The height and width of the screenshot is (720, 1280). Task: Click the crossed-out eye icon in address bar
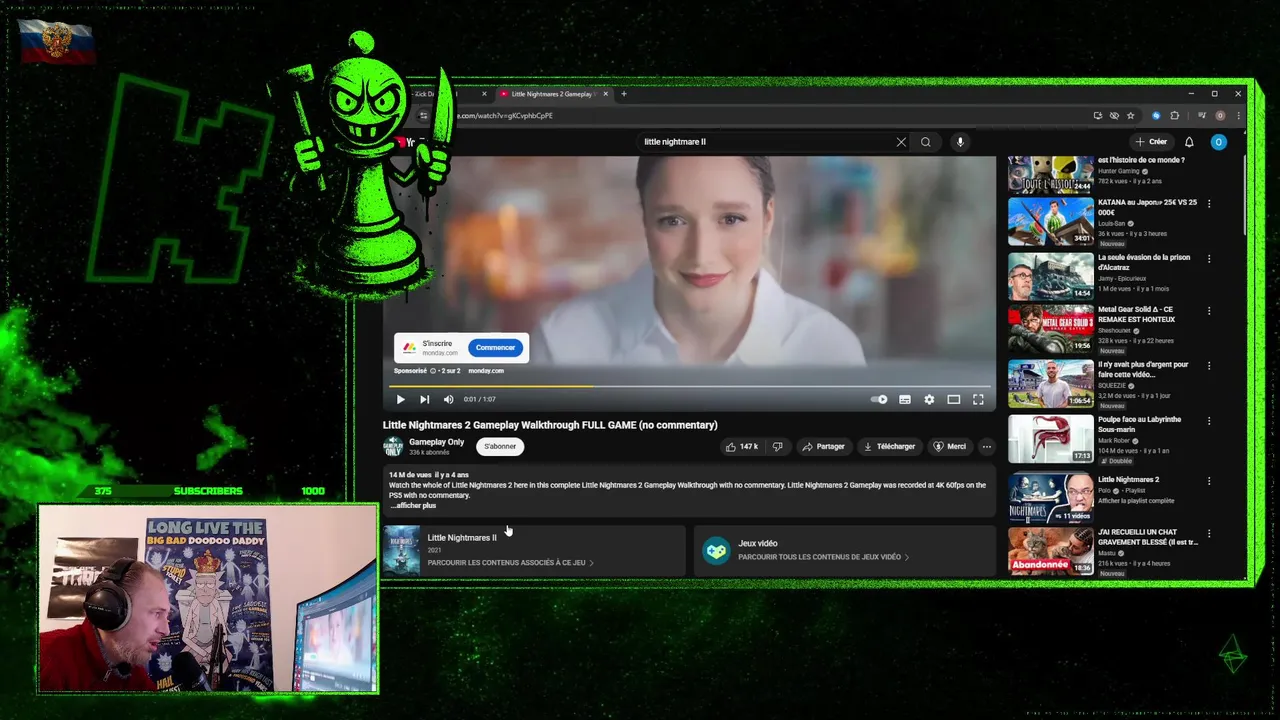(1114, 116)
